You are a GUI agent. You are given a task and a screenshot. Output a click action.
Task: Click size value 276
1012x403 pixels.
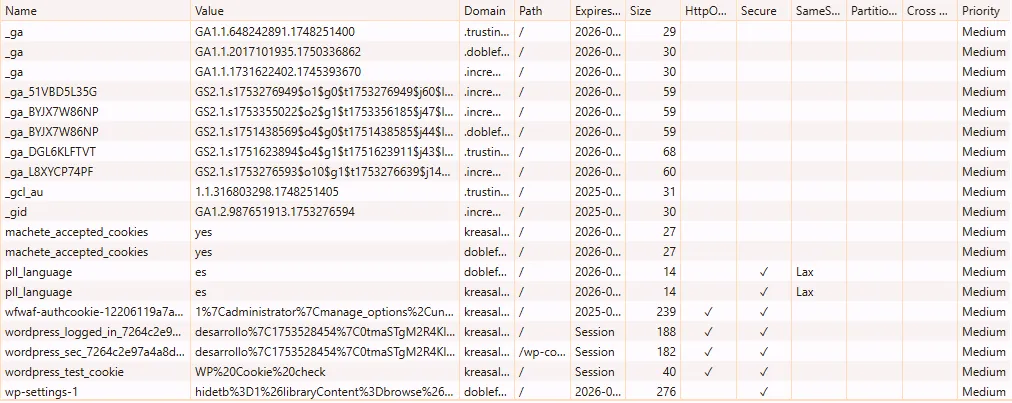tap(667, 392)
